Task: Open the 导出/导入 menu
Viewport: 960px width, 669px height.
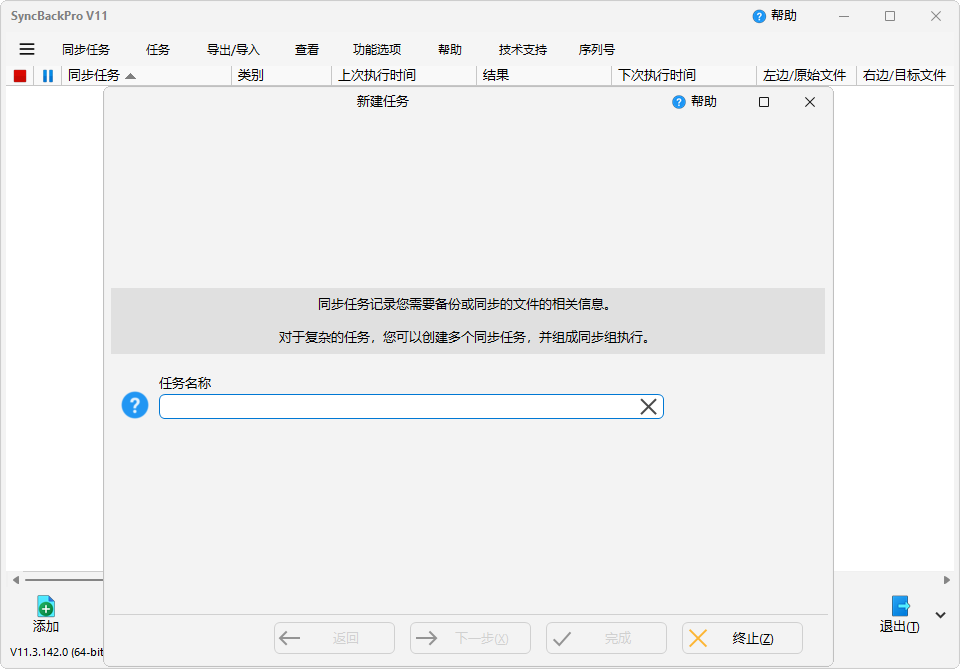Action: click(232, 49)
